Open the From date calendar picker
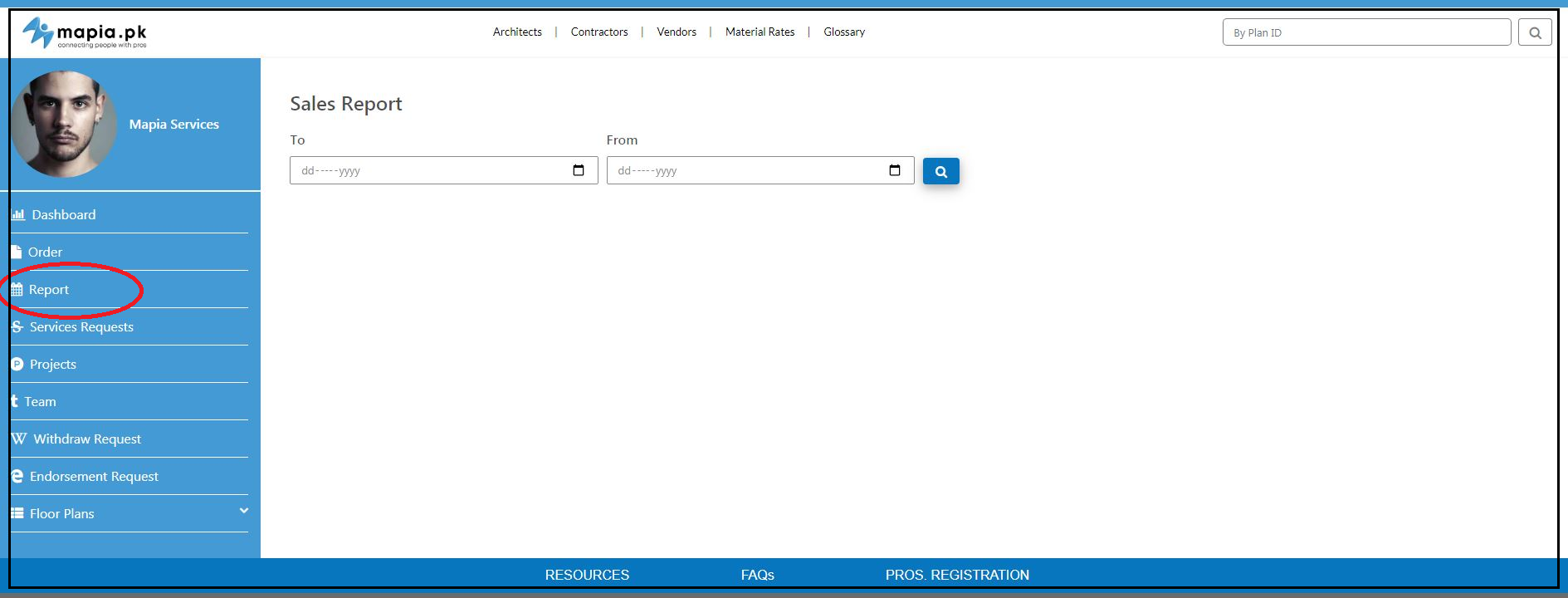 click(x=895, y=170)
